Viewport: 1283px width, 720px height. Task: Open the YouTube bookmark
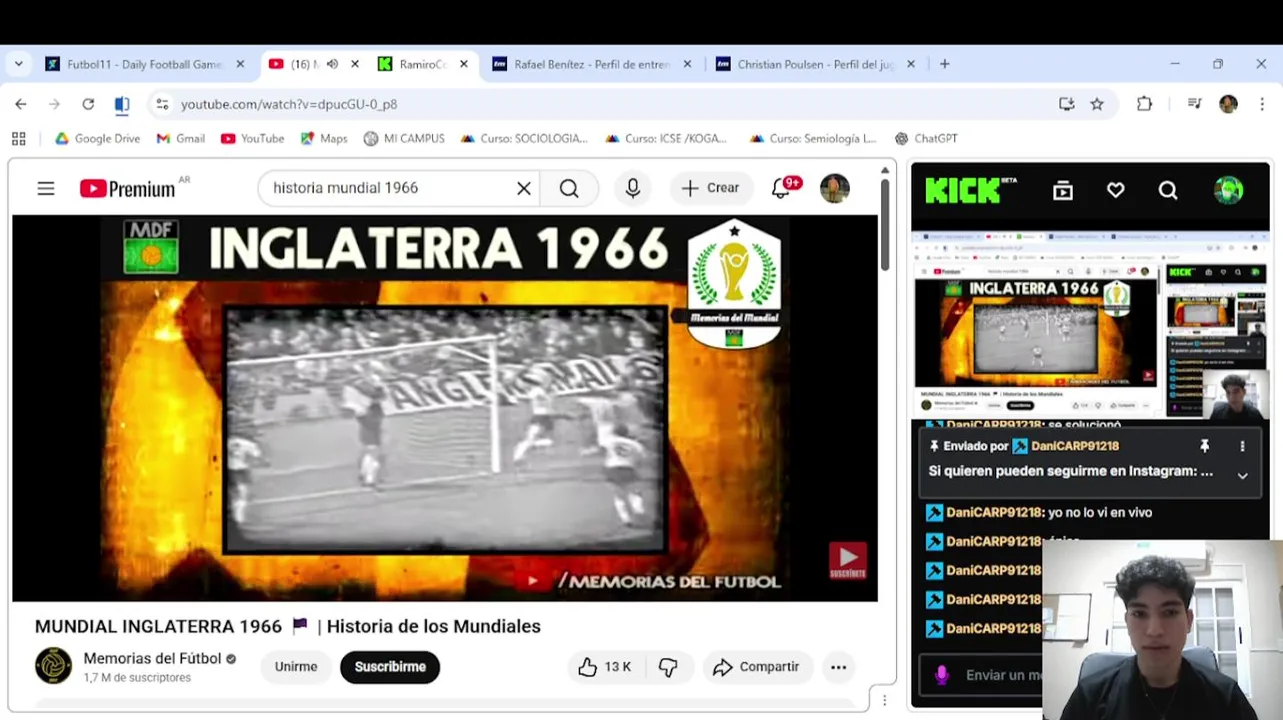pyautogui.click(x=252, y=139)
